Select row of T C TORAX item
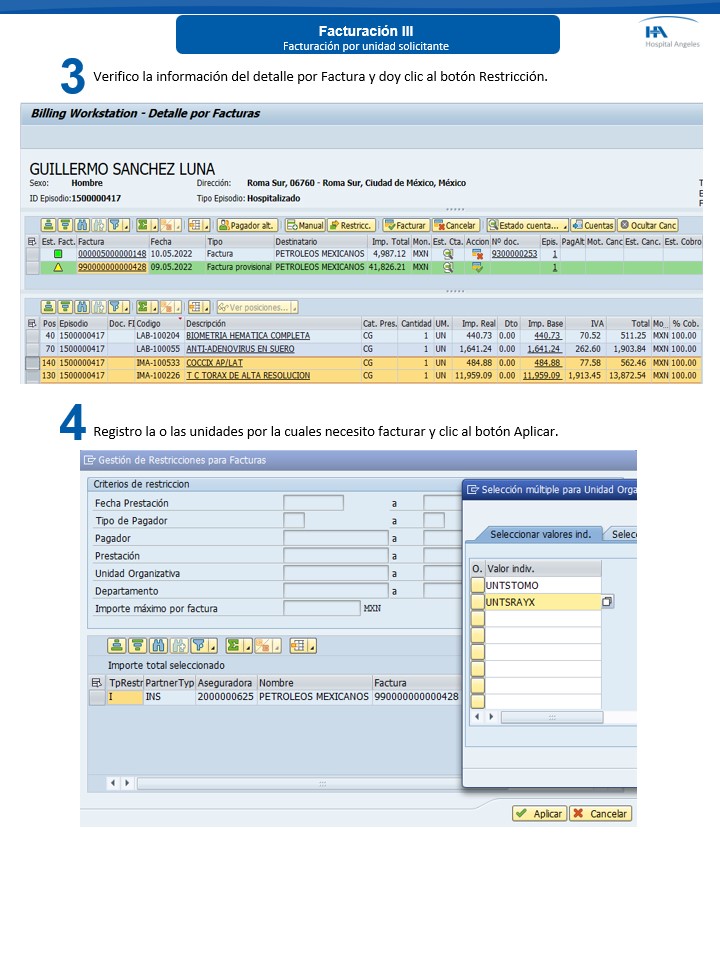 click(x=33, y=376)
